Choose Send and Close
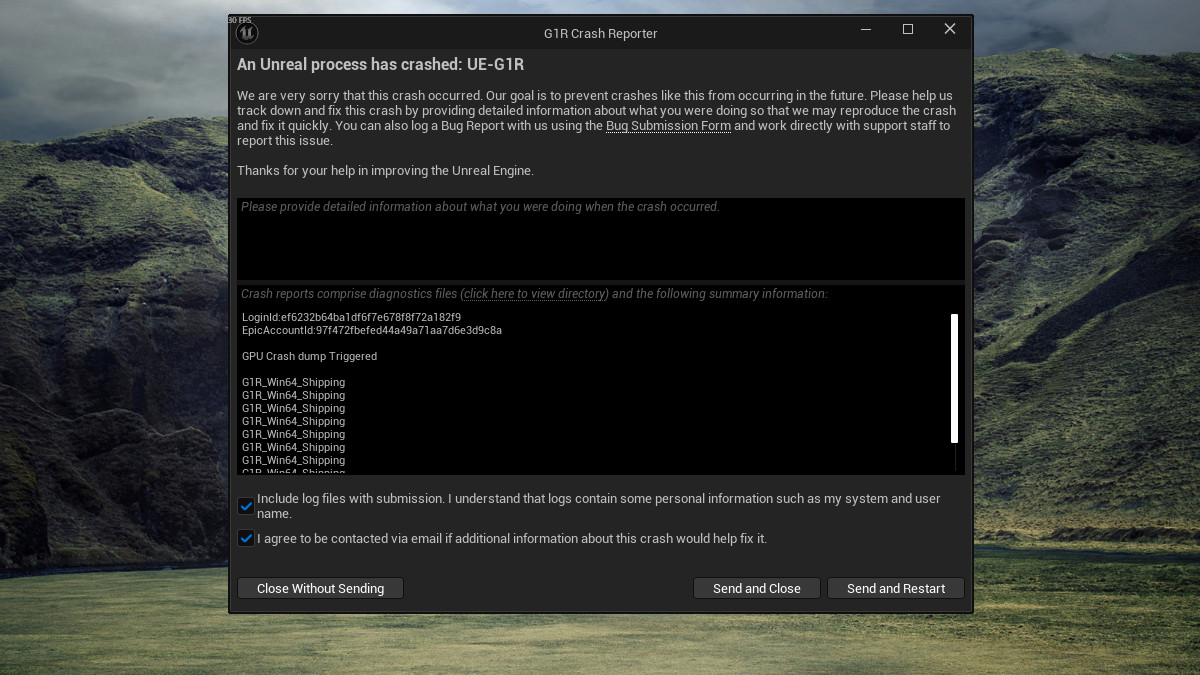The width and height of the screenshot is (1200, 675). [x=757, y=588]
